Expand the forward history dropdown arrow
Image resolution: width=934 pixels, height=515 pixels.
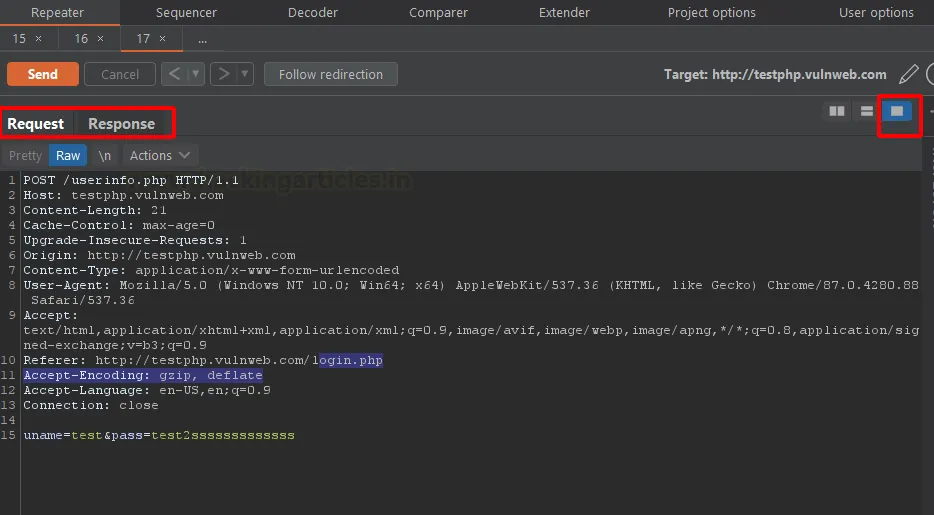pyautogui.click(x=244, y=74)
